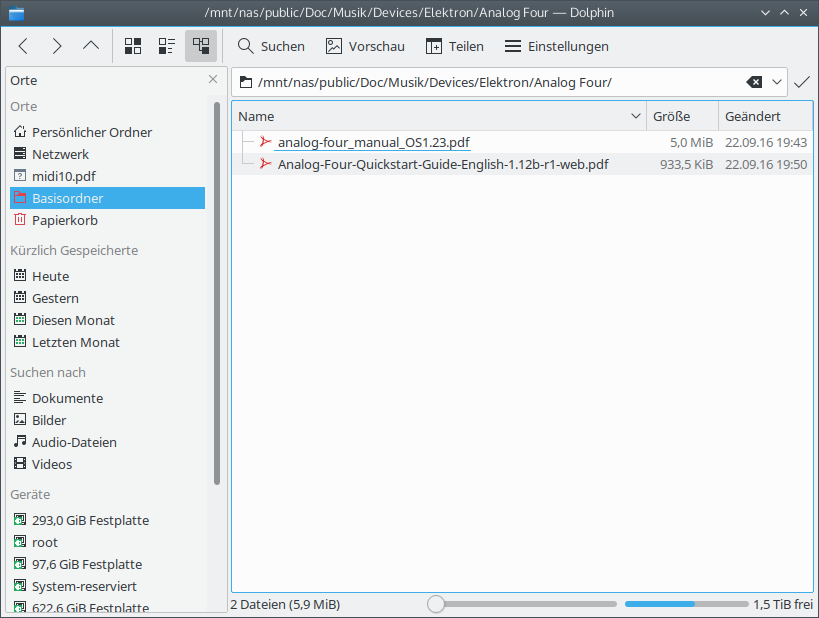Open Netzwerk place
This screenshot has height=618, width=819.
(107, 154)
